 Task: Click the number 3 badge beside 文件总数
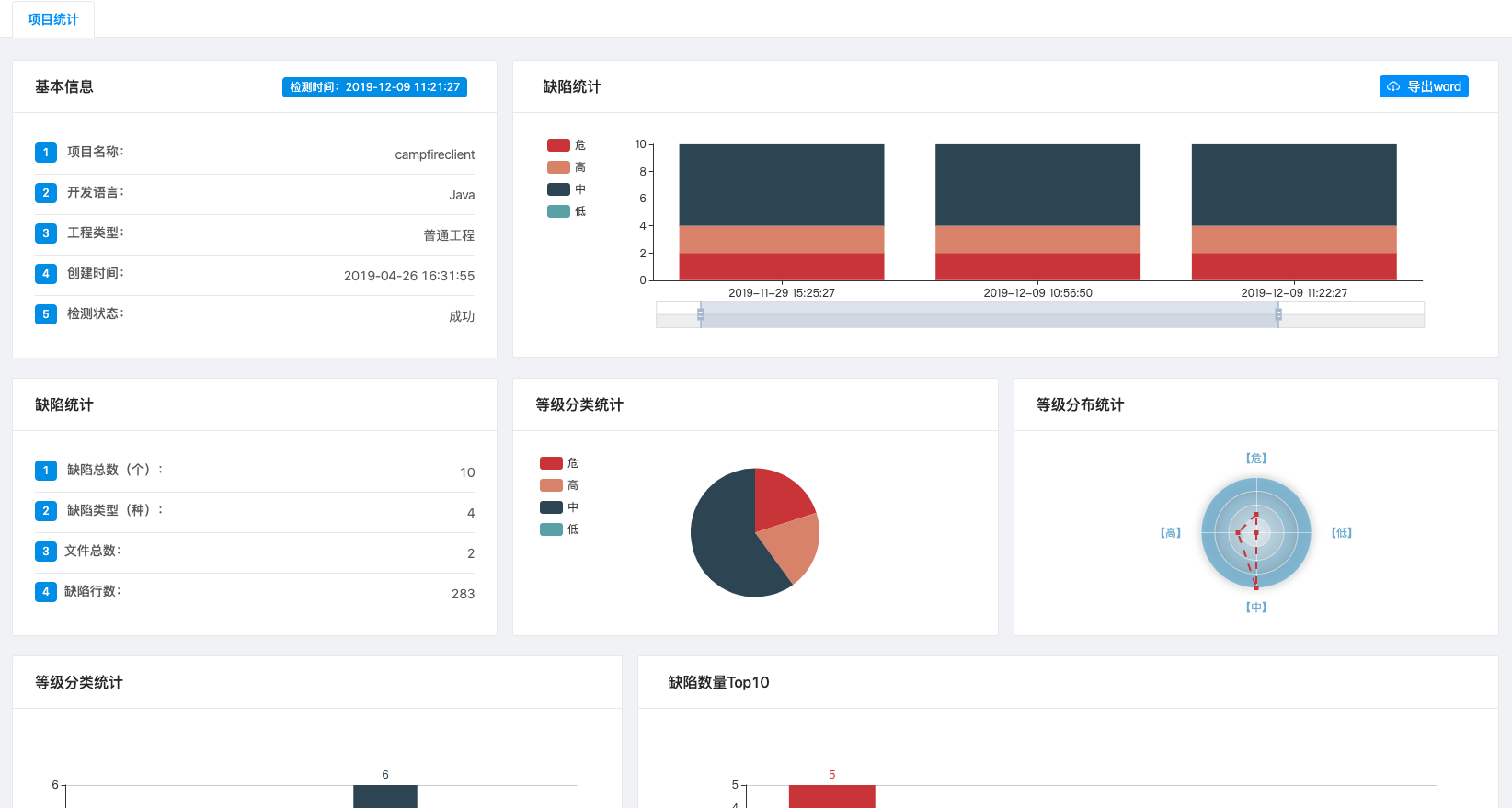point(46,552)
